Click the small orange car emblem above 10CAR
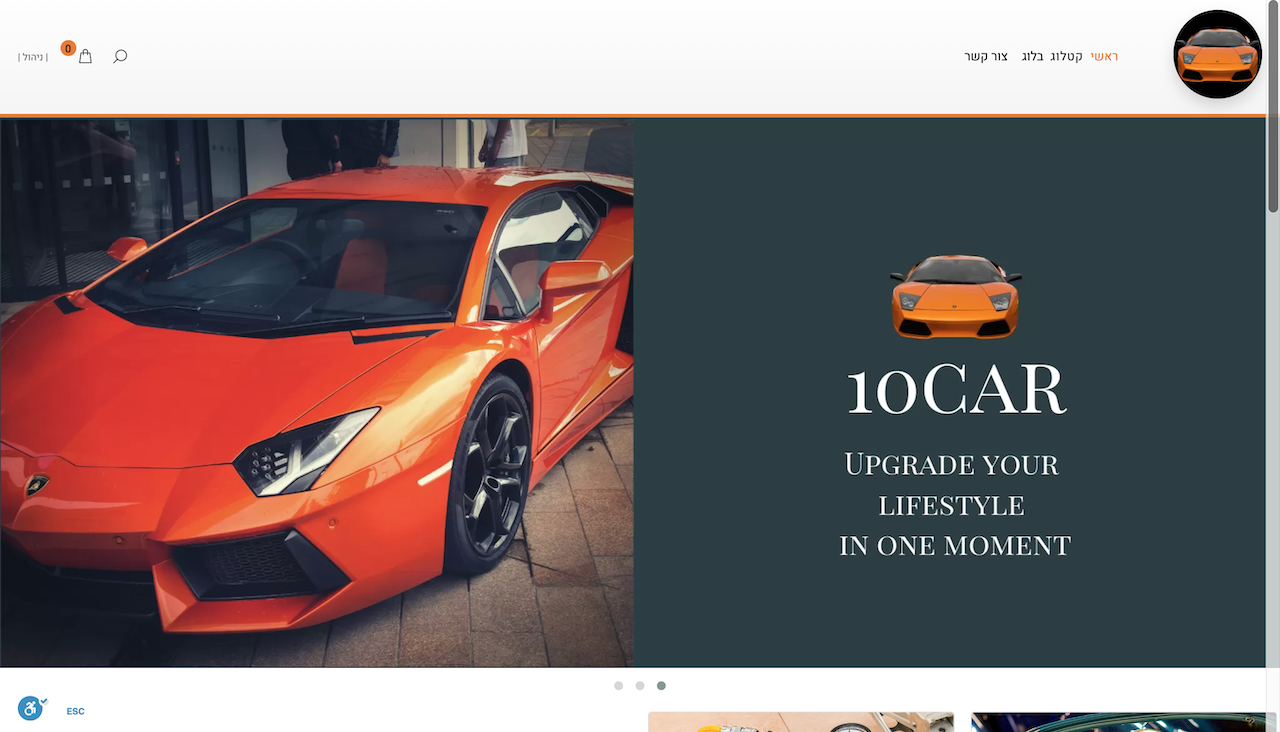The image size is (1280, 732). 955,297
